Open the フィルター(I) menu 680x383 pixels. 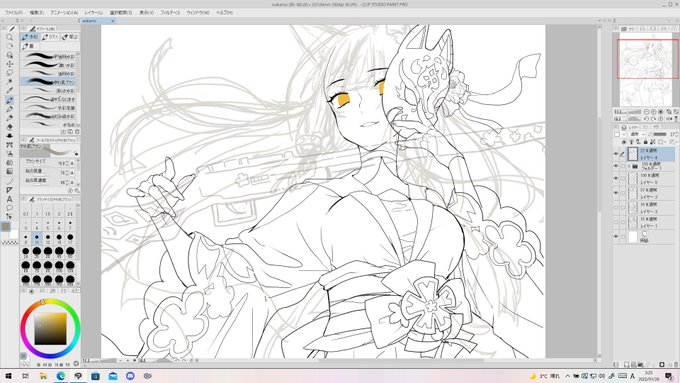tap(170, 13)
